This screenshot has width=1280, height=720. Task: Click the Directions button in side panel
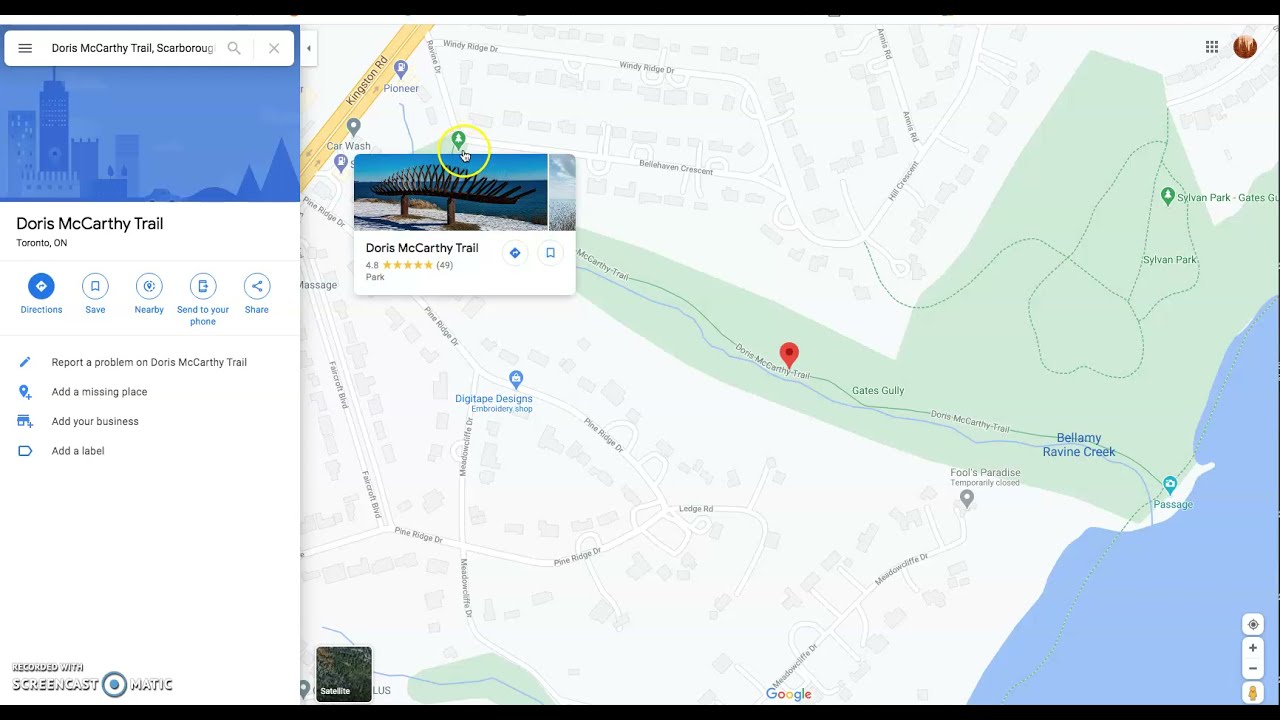point(41,294)
